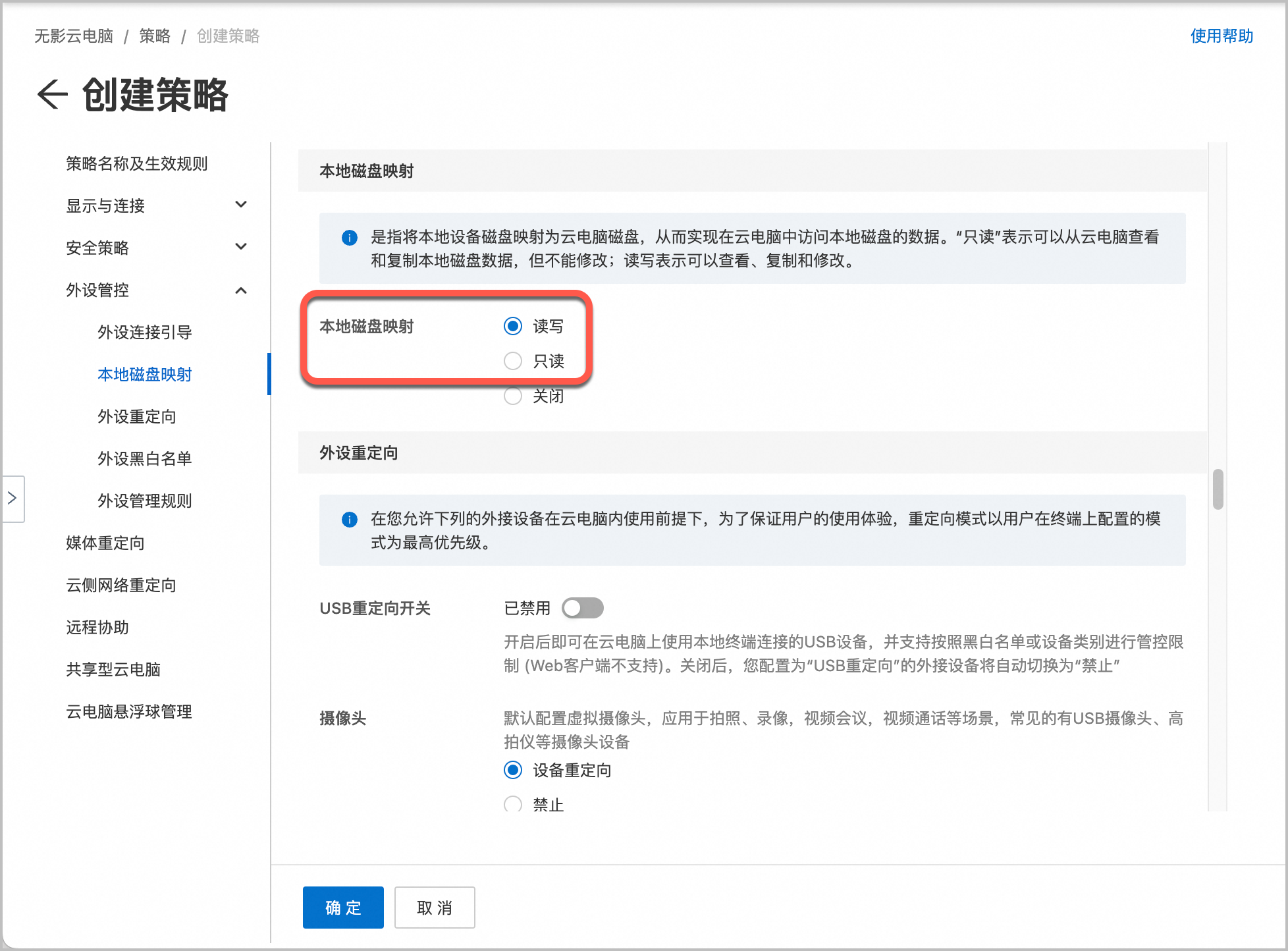Click the info icon in 本地磁盘映射 notice

tap(350, 238)
